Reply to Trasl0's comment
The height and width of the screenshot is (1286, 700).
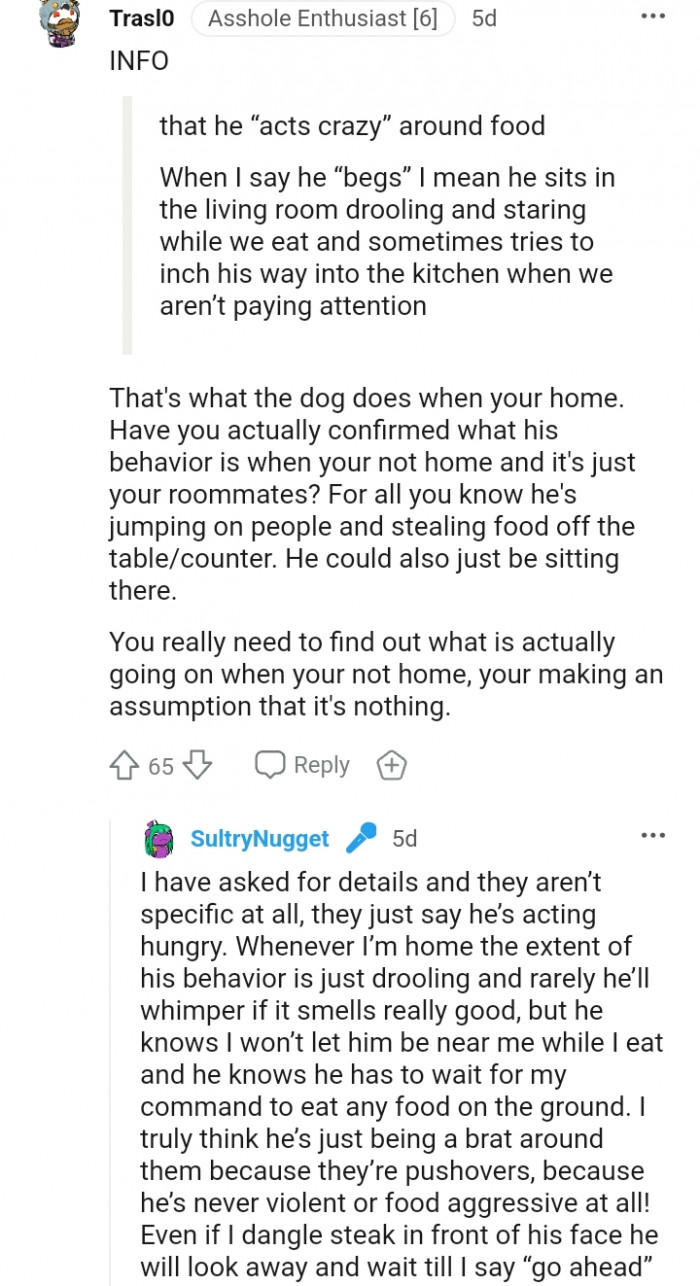pyautogui.click(x=302, y=765)
